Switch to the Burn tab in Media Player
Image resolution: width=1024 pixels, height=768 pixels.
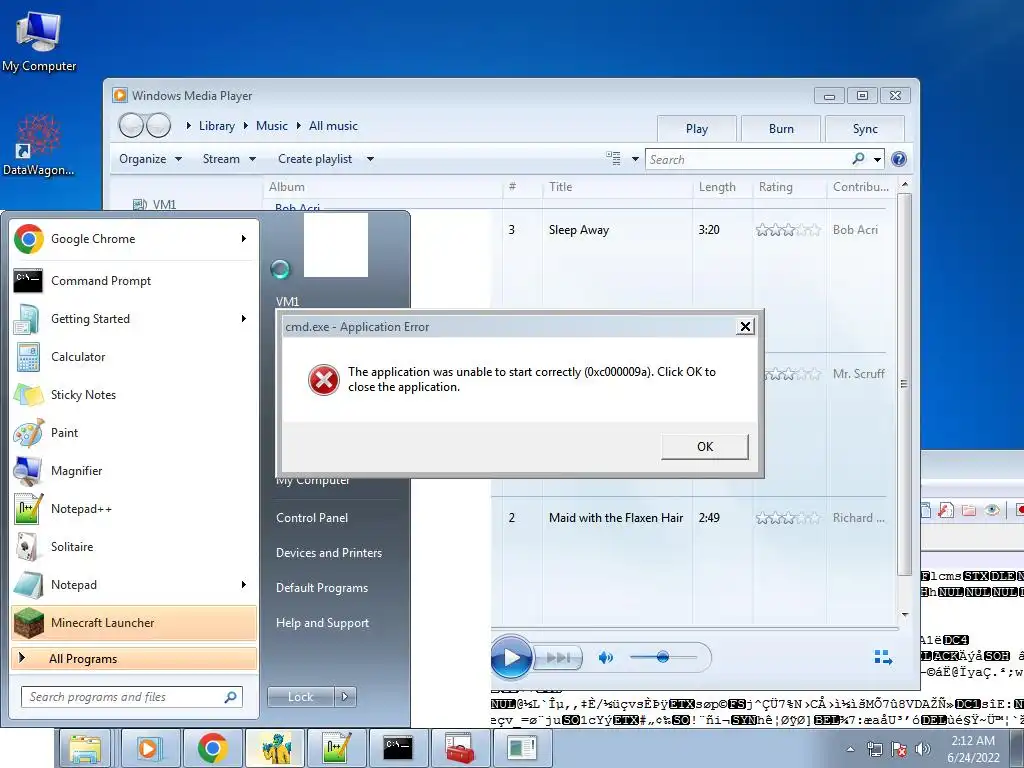pyautogui.click(x=781, y=129)
